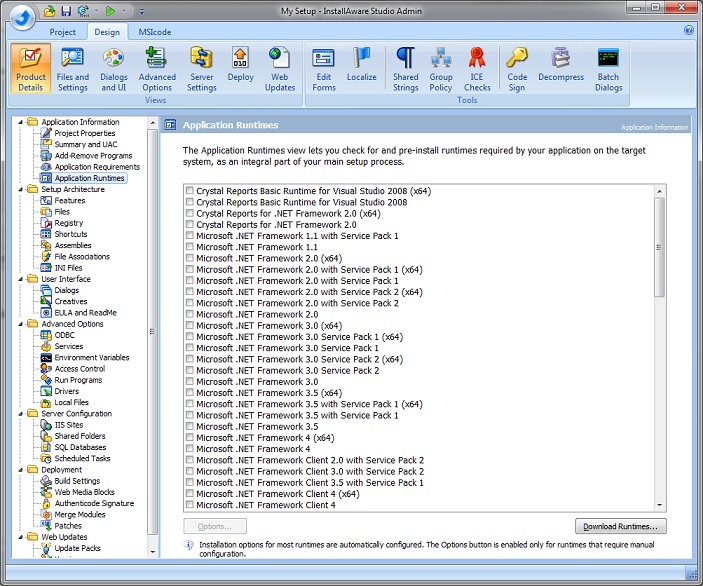Screen dimensions: 703x586
Task: Enable .NET Framework 3.5 with Service Pack 1
Action: pos(190,415)
